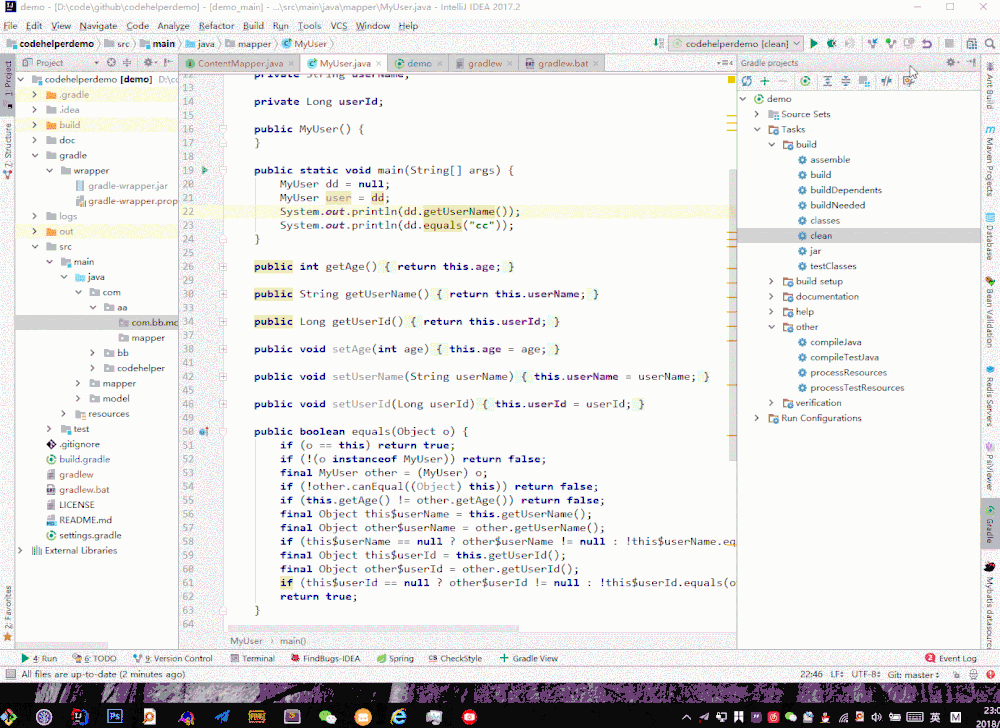Screen dimensions: 1000x728
Task: Click the purple Revert arrow icon
Action: pos(927,44)
